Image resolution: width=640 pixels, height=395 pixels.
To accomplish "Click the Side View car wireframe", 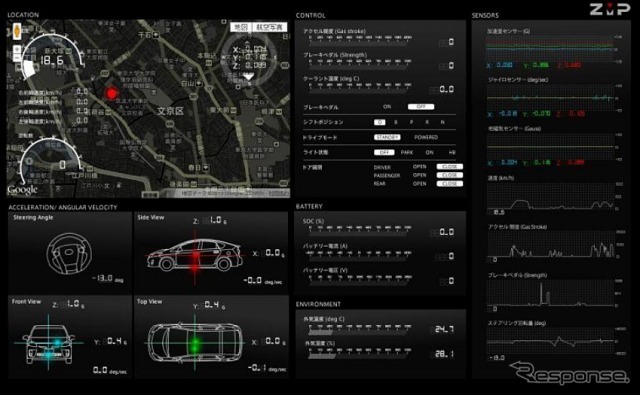I will 195,255.
